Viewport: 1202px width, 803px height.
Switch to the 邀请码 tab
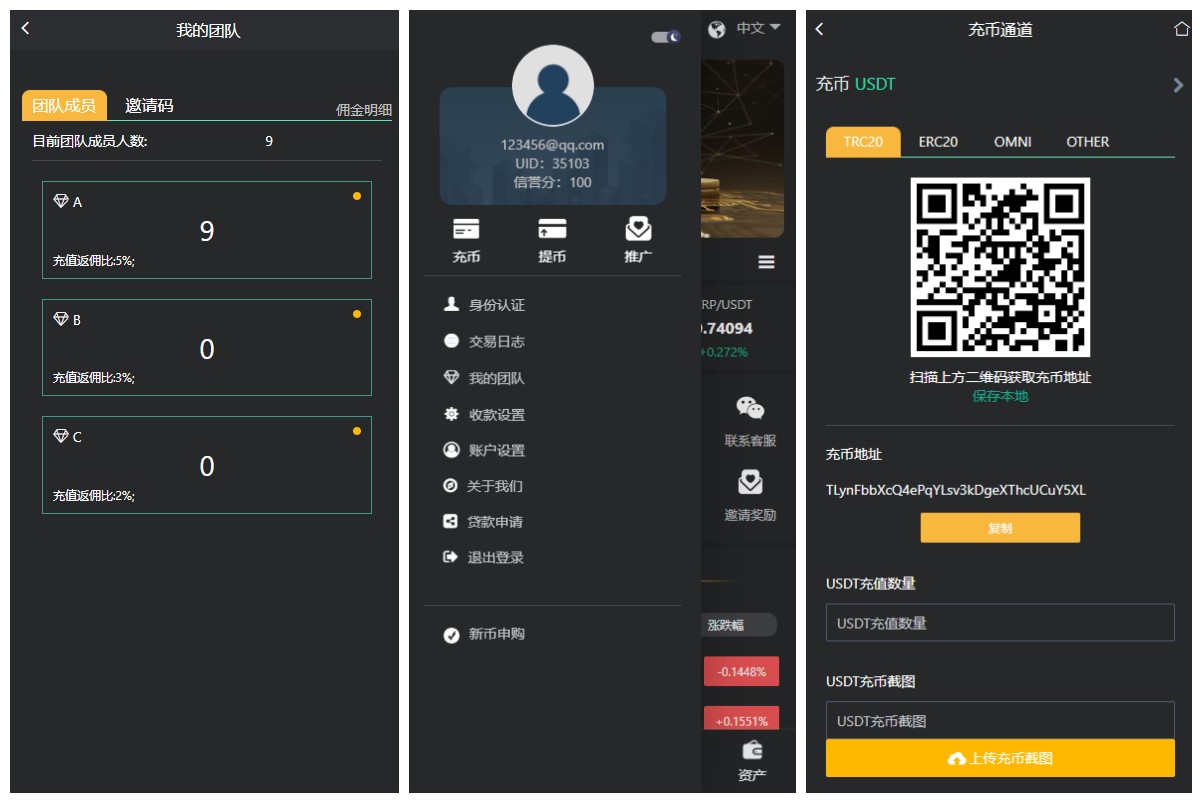[x=149, y=106]
